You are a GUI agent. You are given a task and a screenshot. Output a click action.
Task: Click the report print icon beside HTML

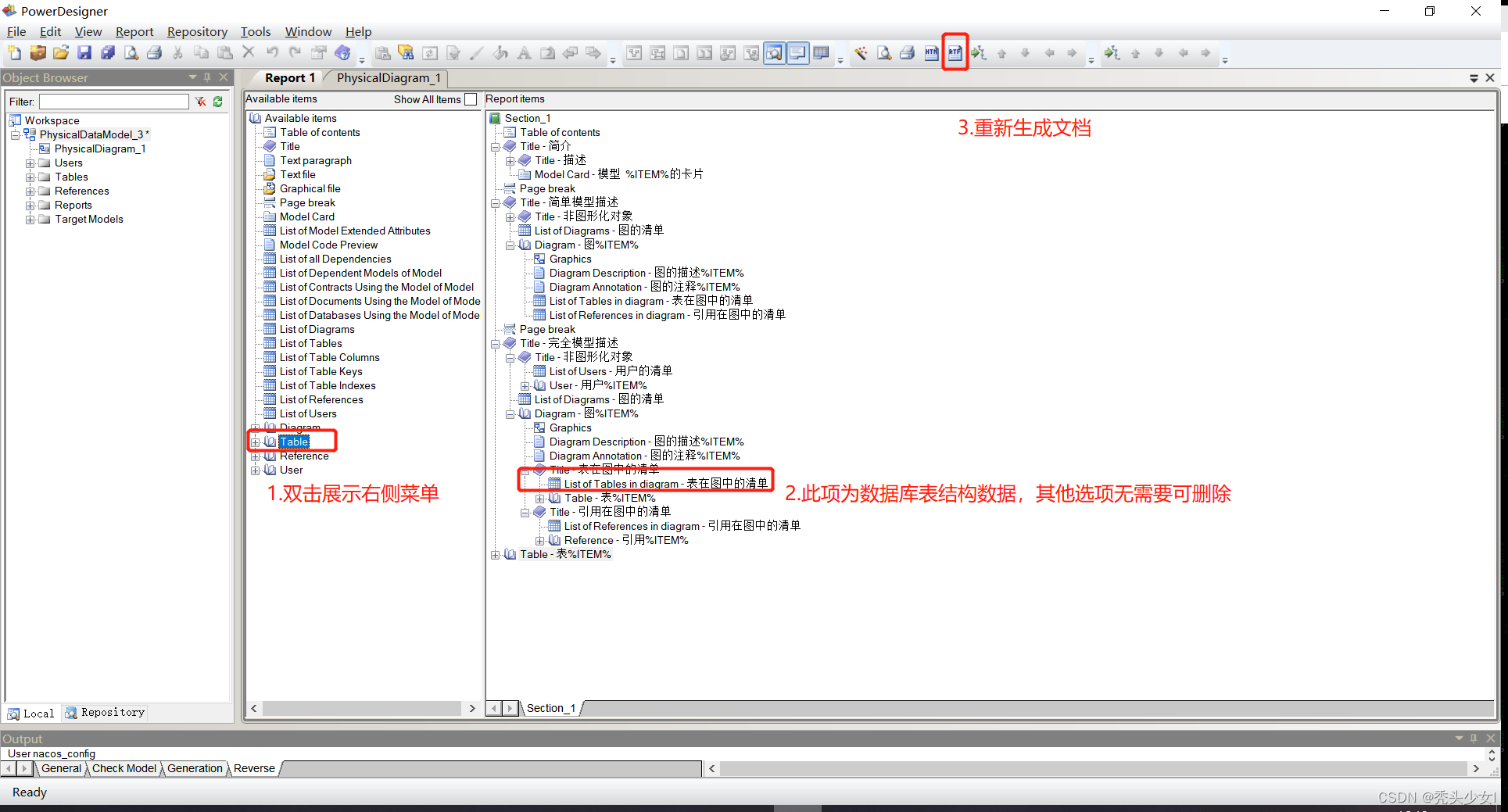coord(908,53)
